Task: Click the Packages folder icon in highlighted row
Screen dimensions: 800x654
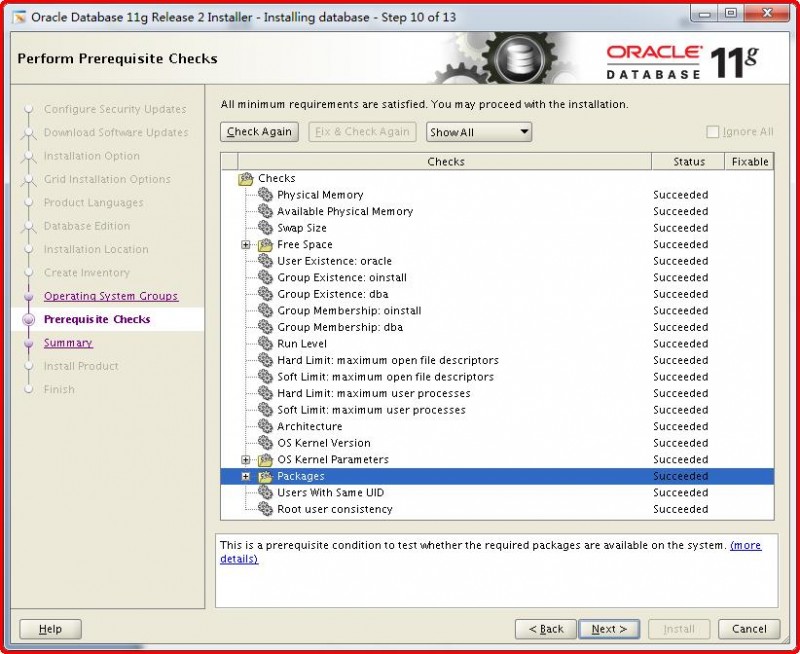Action: [263, 476]
